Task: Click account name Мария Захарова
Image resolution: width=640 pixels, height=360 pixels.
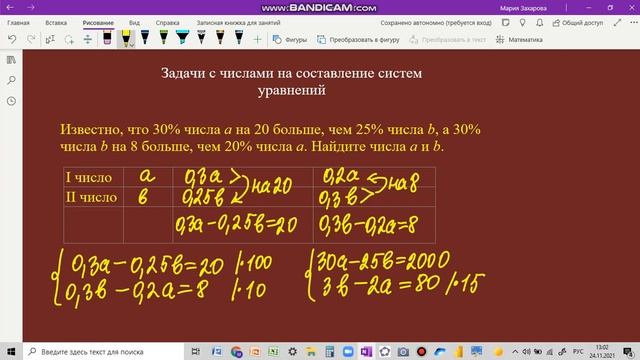Action: 523,8
